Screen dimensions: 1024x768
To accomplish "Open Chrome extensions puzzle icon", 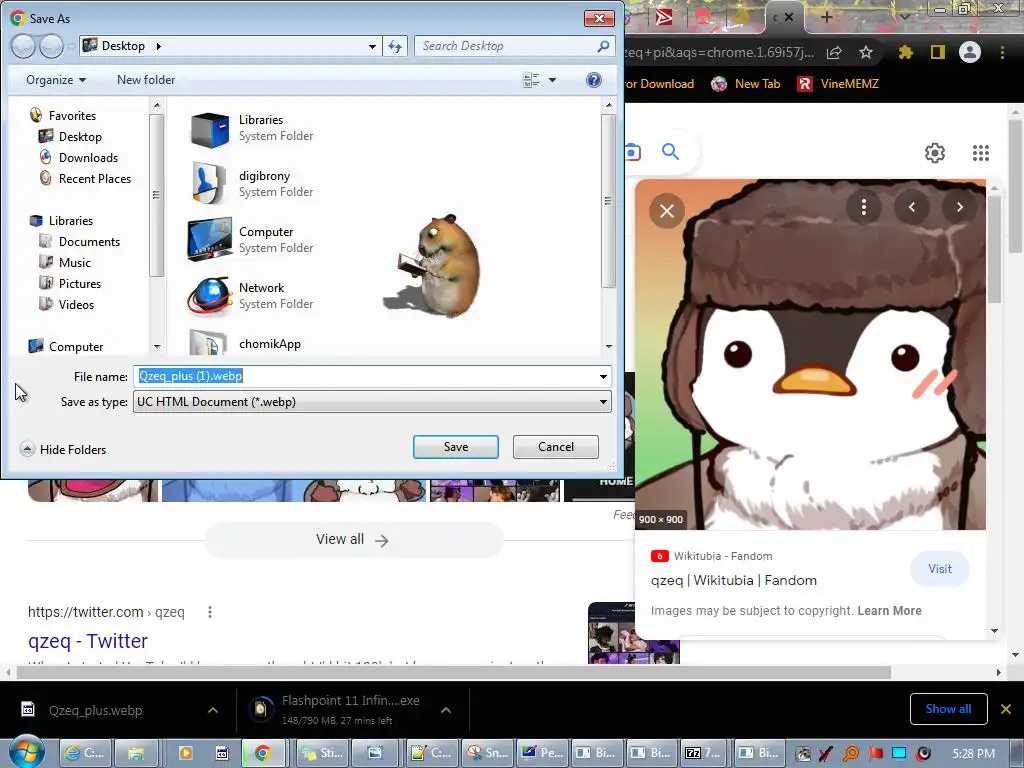I will click(905, 52).
